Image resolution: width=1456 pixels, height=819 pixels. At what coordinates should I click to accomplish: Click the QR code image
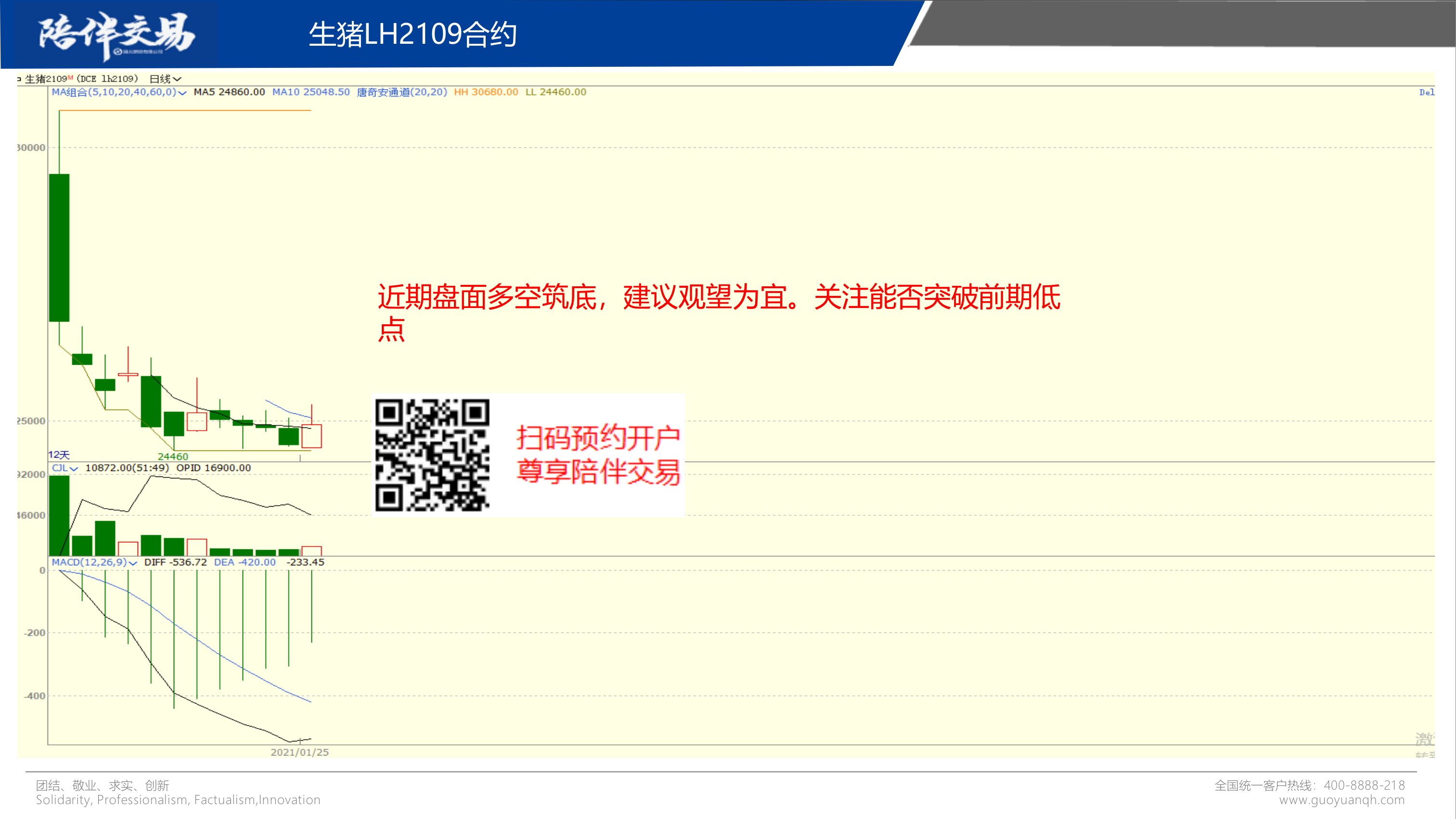point(432,455)
